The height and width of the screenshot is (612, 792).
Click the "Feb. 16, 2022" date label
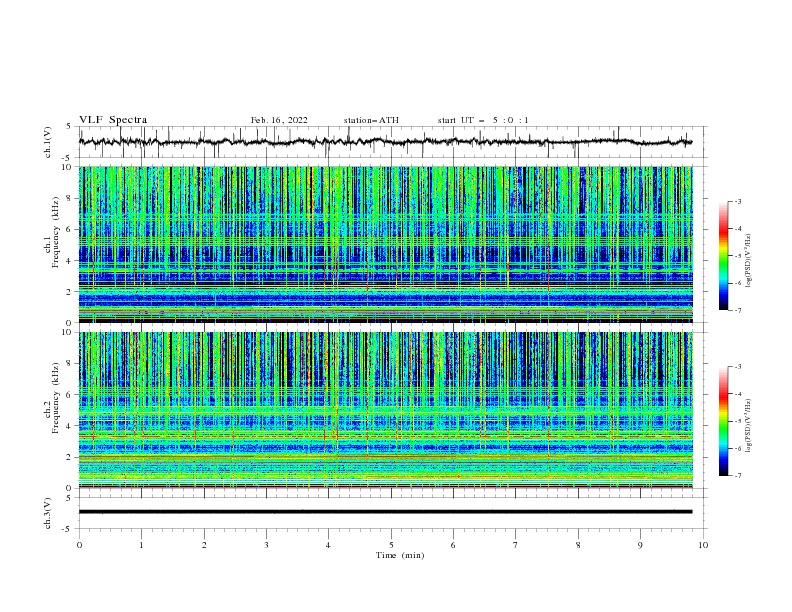(279, 120)
